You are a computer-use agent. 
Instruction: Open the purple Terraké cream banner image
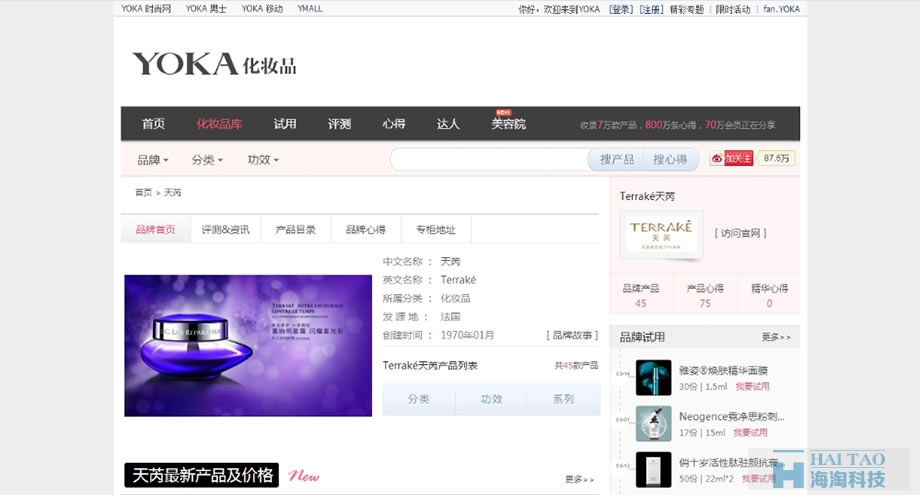click(248, 345)
